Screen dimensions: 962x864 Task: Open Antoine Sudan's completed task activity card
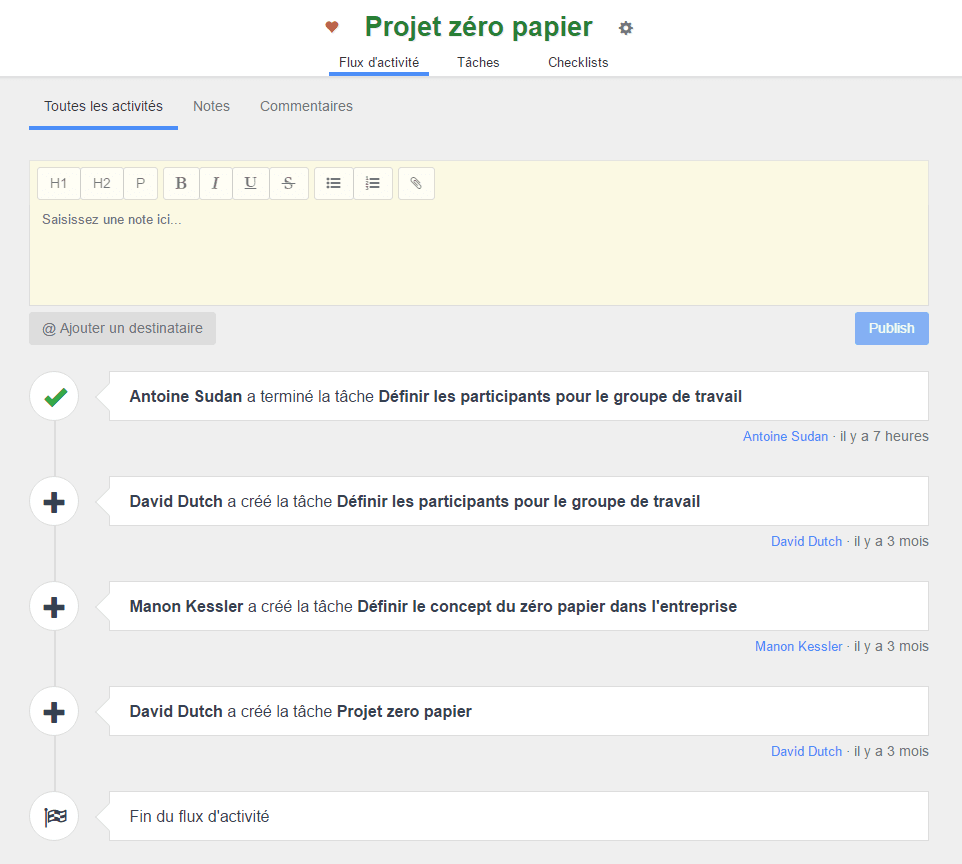[x=518, y=396]
